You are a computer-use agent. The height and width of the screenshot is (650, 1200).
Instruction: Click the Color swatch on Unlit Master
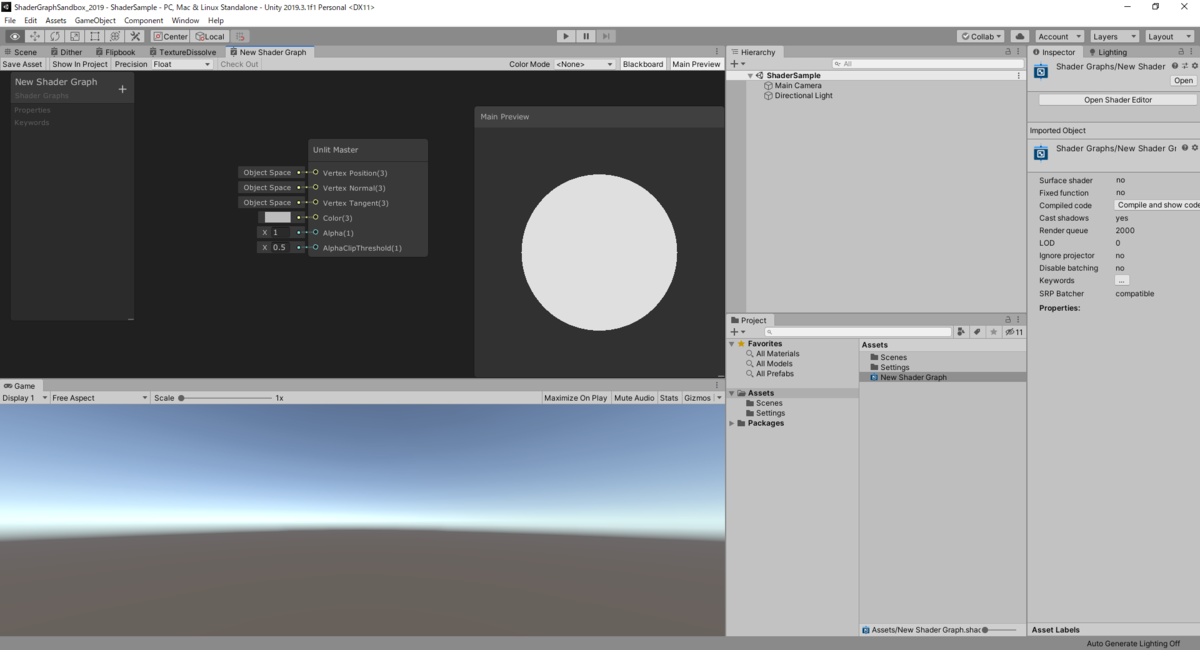(x=278, y=217)
